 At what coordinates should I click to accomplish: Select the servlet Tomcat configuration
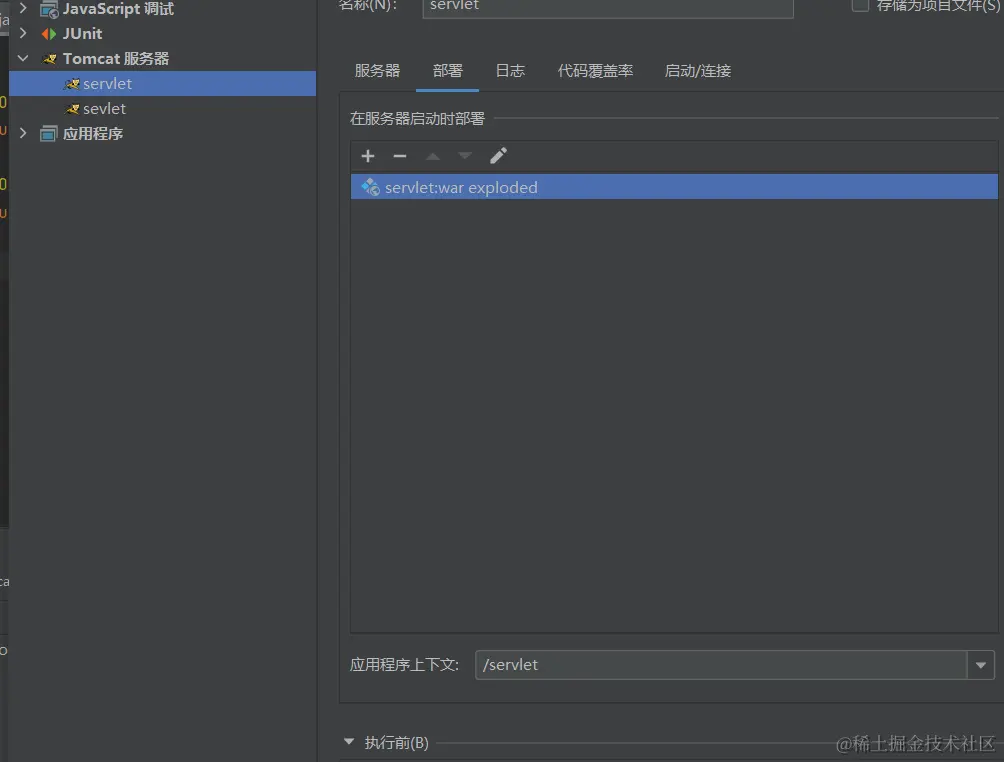pyautogui.click(x=163, y=84)
